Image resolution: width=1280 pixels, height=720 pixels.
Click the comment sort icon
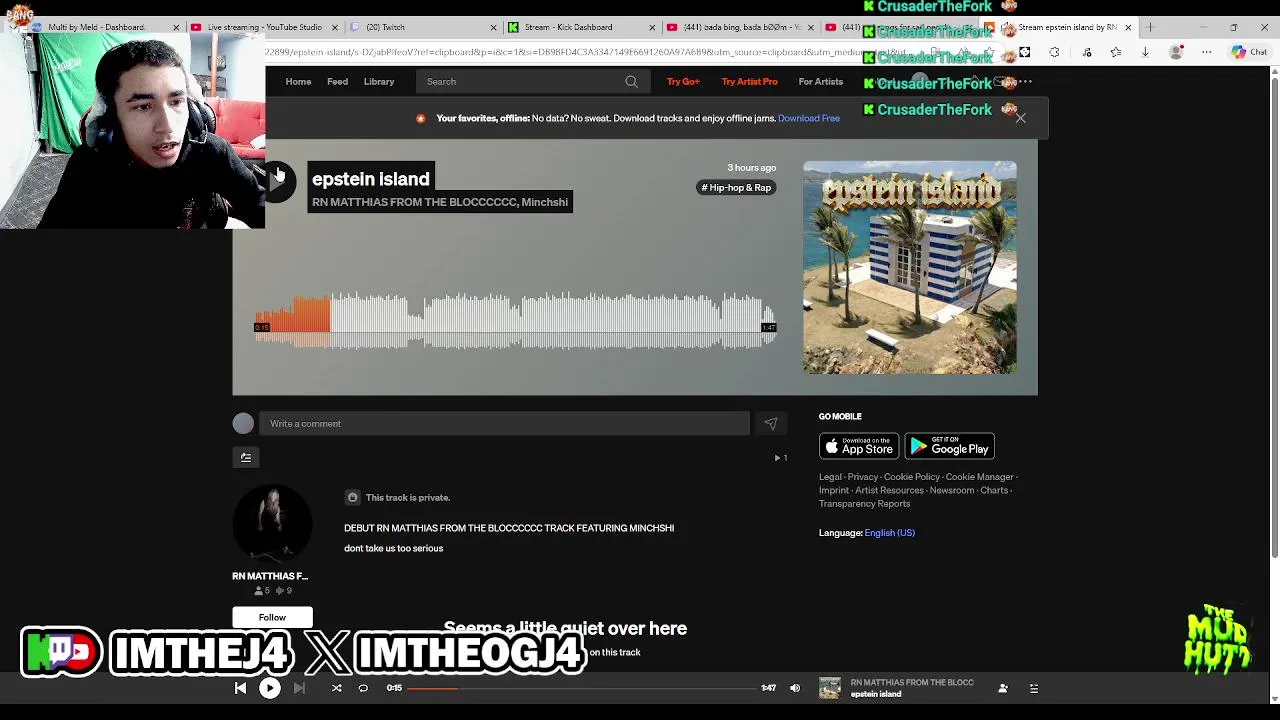coord(246,457)
